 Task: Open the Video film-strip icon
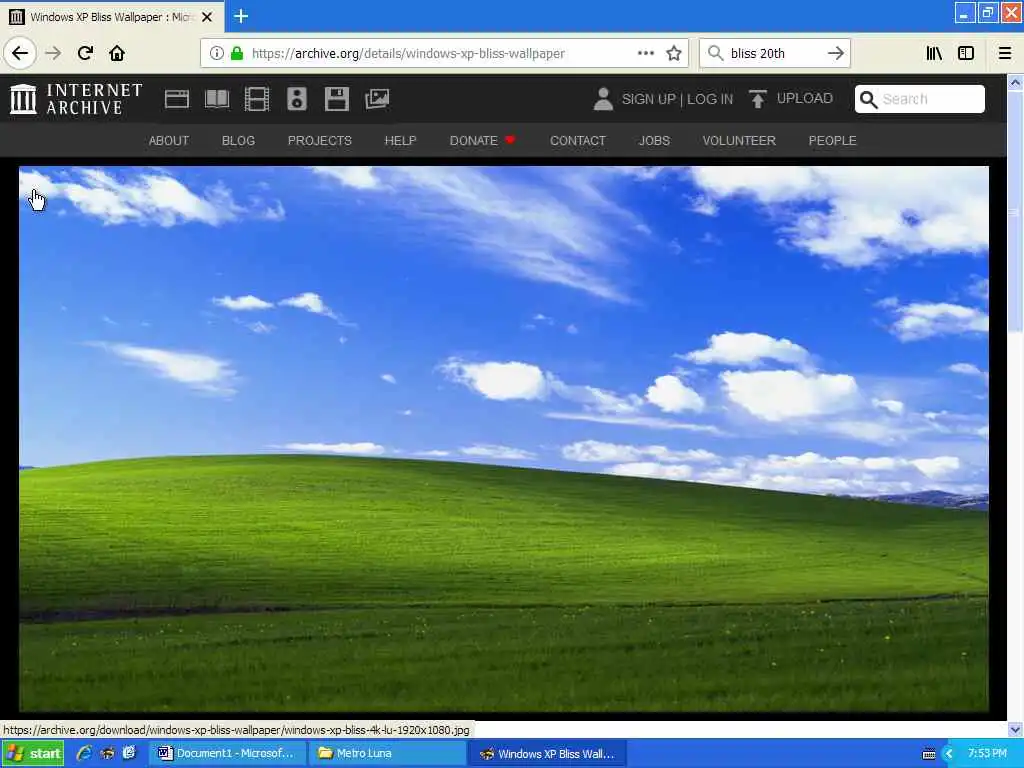coord(257,99)
